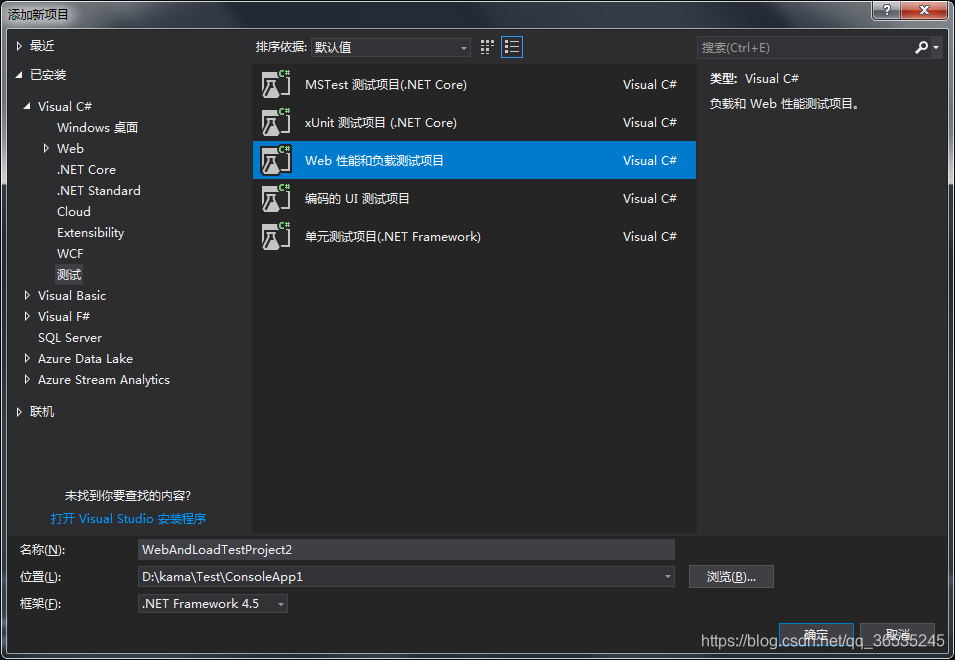This screenshot has width=955, height=660.
Task: Expand the Web node under Visual C#
Action: point(46,148)
